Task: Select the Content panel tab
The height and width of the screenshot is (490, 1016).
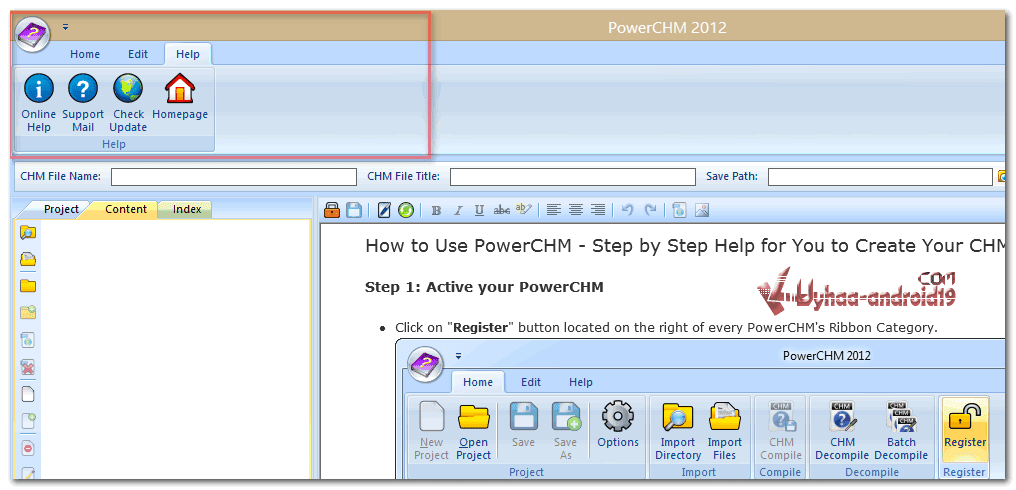Action: pos(126,209)
